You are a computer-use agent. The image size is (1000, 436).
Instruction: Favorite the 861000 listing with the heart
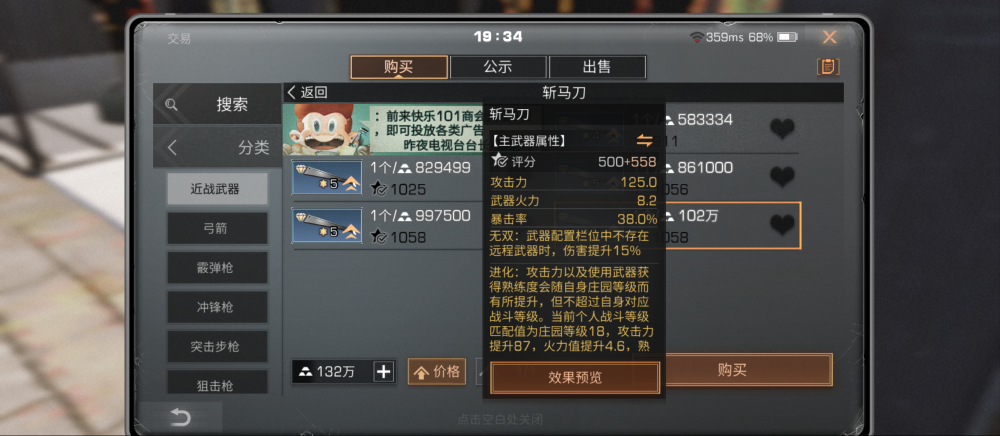pyautogui.click(x=782, y=177)
